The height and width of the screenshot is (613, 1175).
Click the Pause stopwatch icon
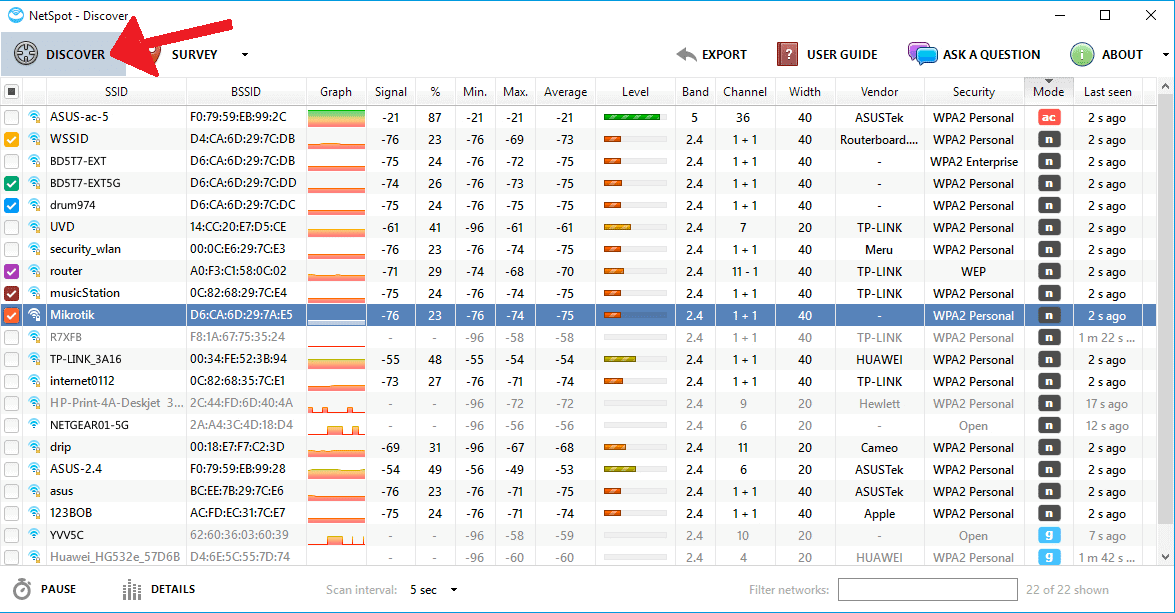[x=22, y=589]
